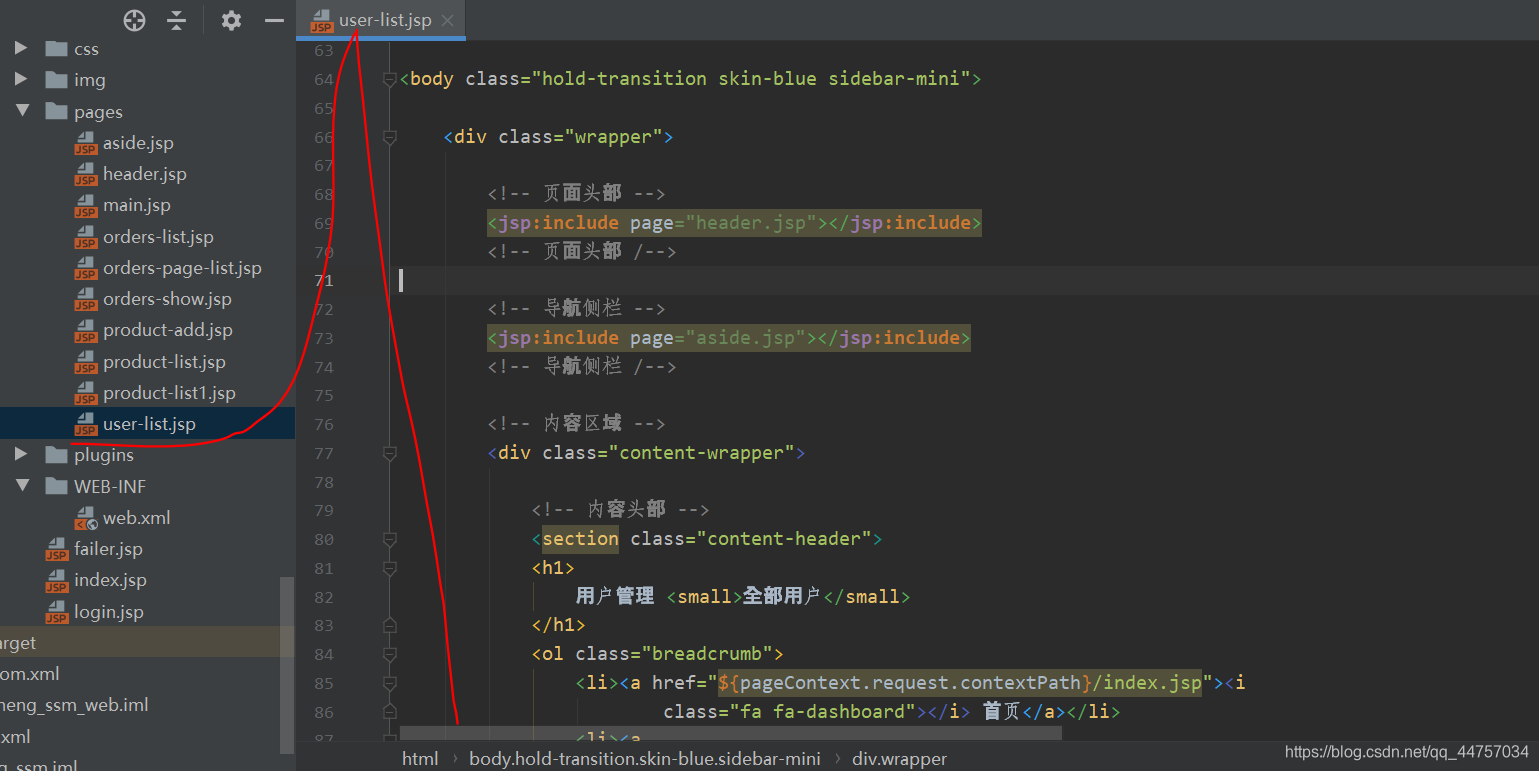Click body.hold-transition breadcrumb item
This screenshot has width=1539, height=771.
tap(645, 759)
